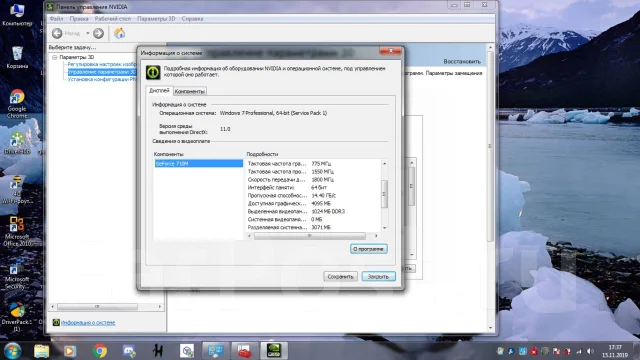Select the Пропускная способность 14.40 ГБ/с row
640x360 pixels.
pyautogui.click(x=313, y=196)
